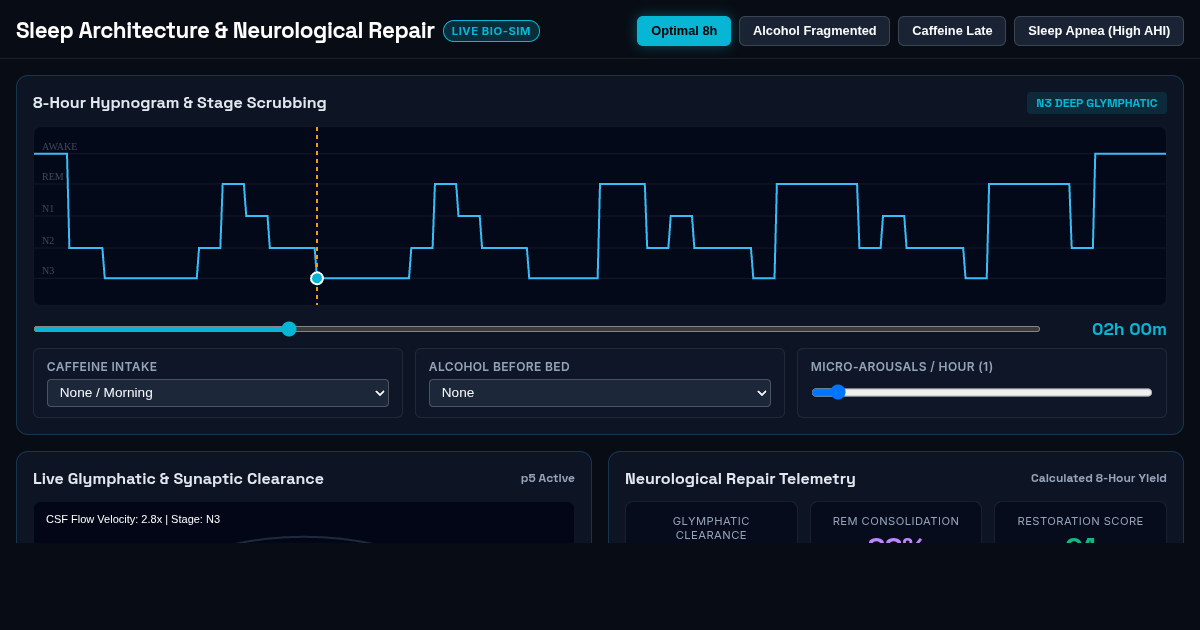This screenshot has height=630, width=1200.
Task: Click the Sleep Architecture & Neurological Repair title
Action: point(225,31)
